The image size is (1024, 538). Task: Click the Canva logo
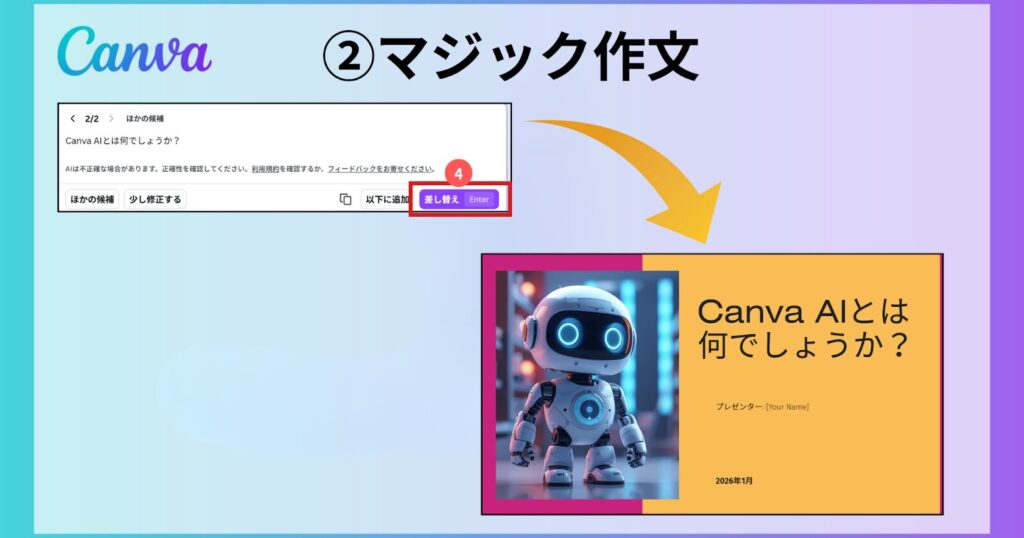tap(134, 51)
